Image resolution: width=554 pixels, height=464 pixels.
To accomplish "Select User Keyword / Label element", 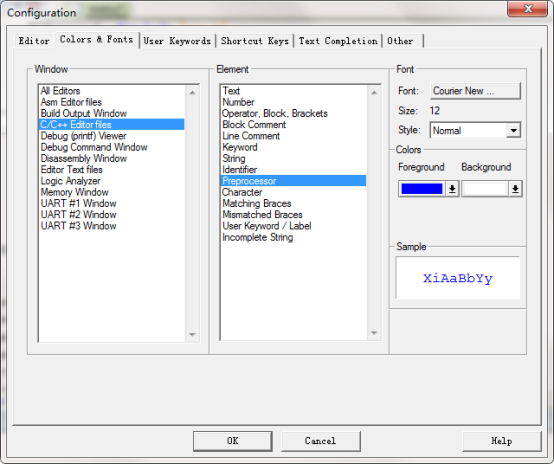I will (293, 226).
